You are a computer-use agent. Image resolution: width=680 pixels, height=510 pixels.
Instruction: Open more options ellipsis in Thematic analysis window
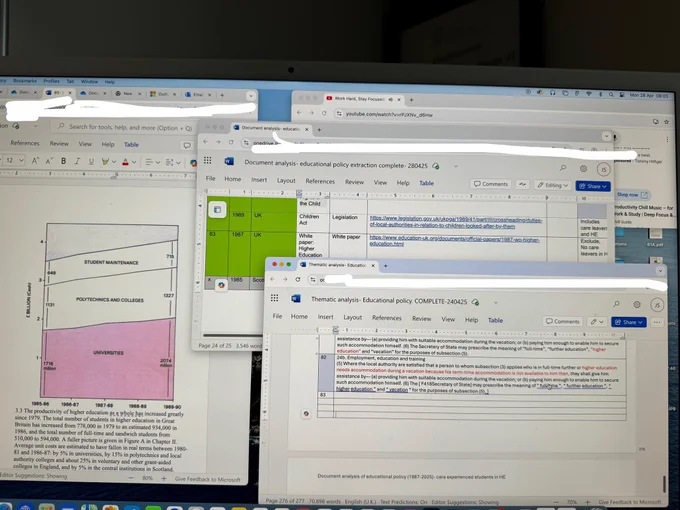[x=657, y=323]
